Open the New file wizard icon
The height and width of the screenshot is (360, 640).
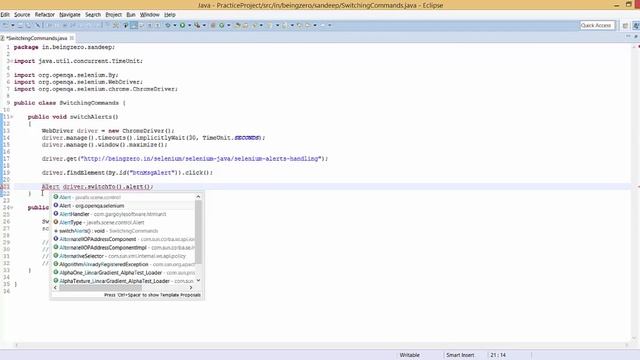[x=5, y=25]
